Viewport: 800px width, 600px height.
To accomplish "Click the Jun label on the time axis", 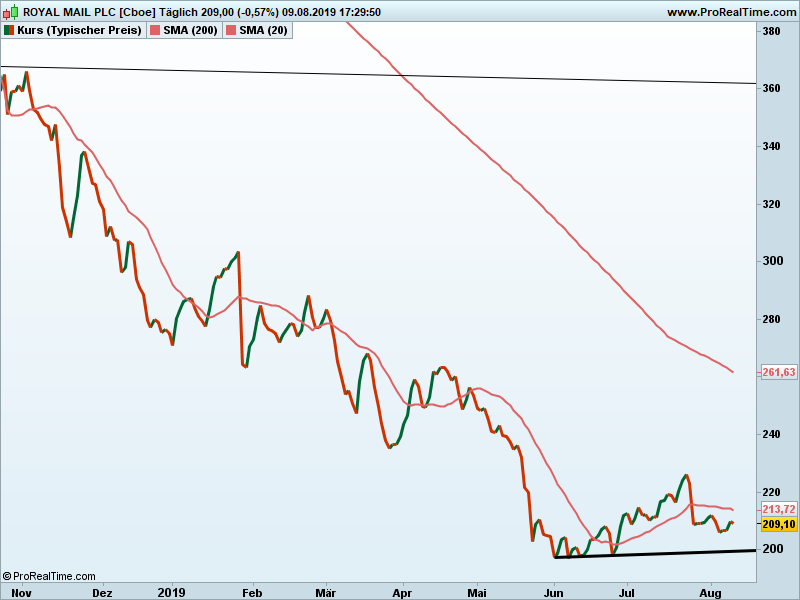I will (553, 592).
